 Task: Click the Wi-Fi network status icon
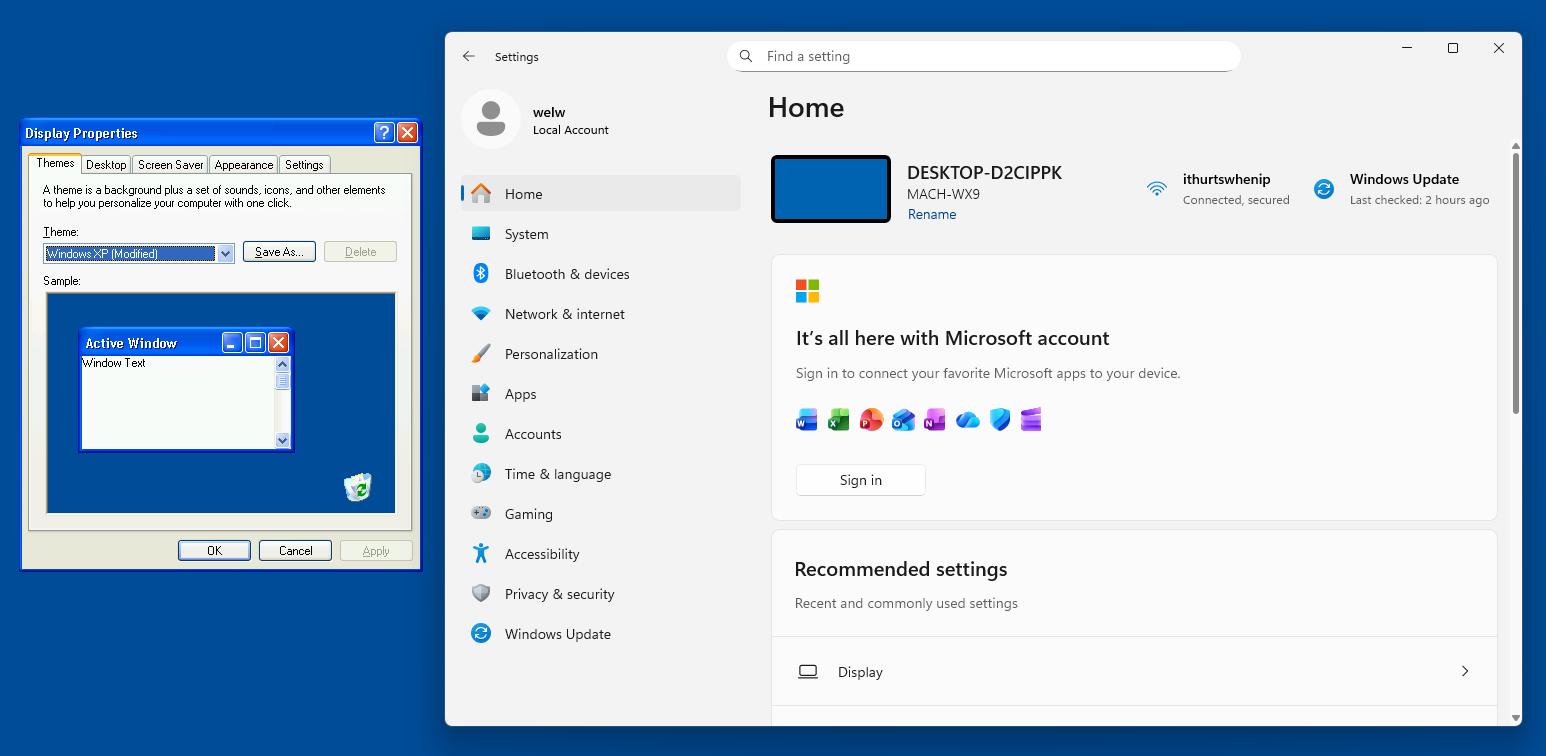pos(1157,189)
